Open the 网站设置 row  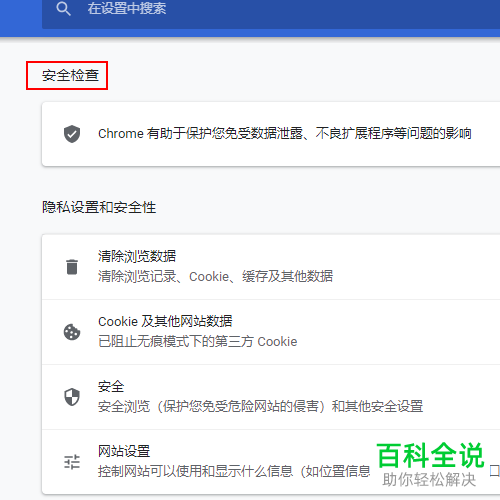271,462
